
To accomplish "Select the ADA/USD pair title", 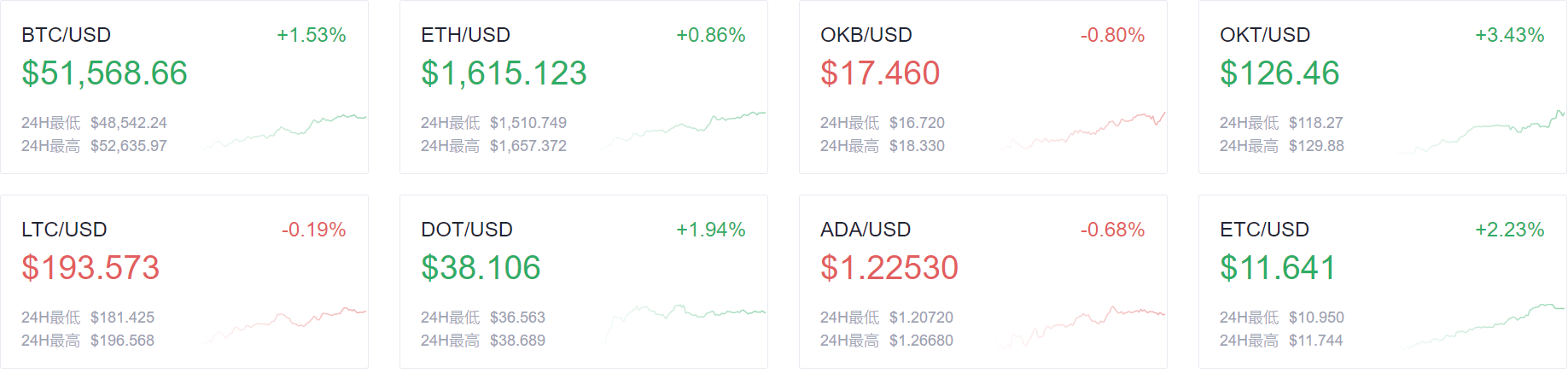I will pyautogui.click(x=866, y=230).
